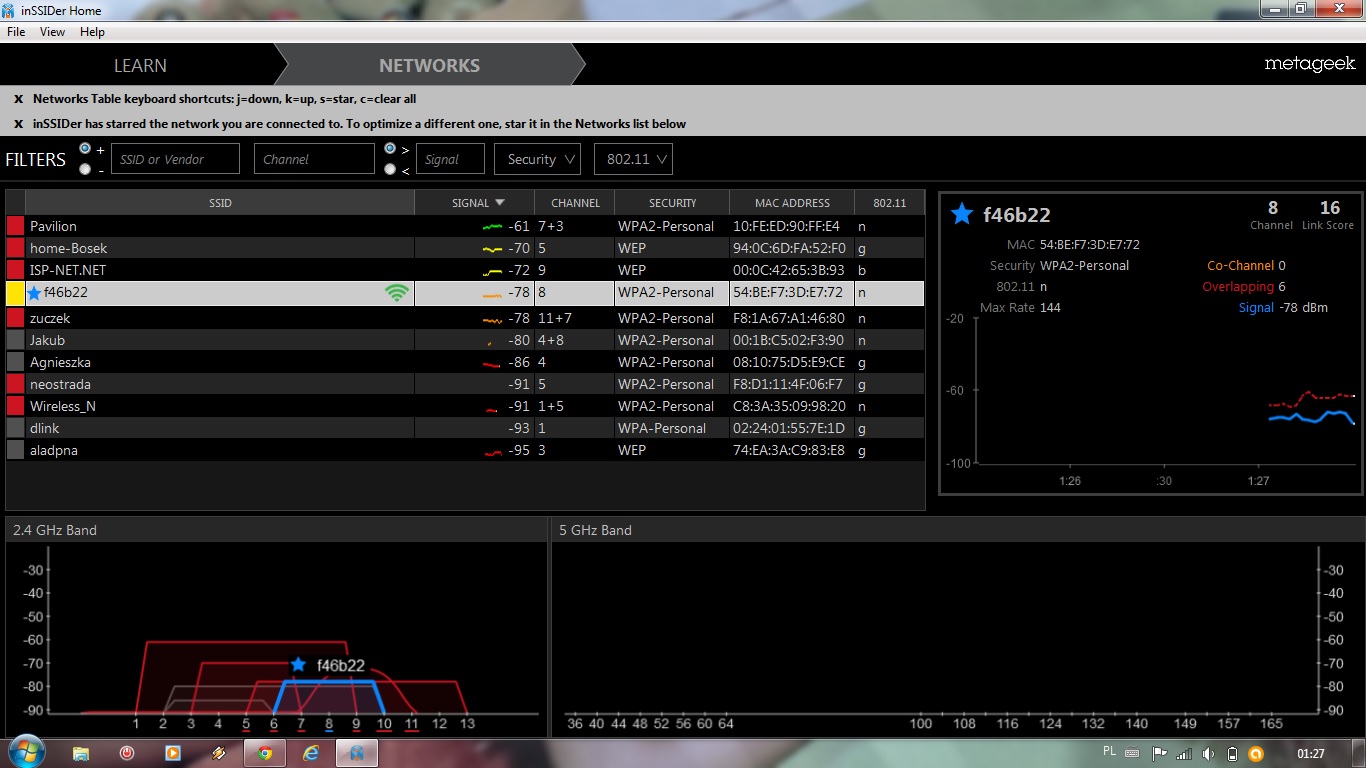Viewport: 1366px width, 768px height.
Task: Dismiss the keyboard shortcuts hint with its X
Action: click(18, 99)
